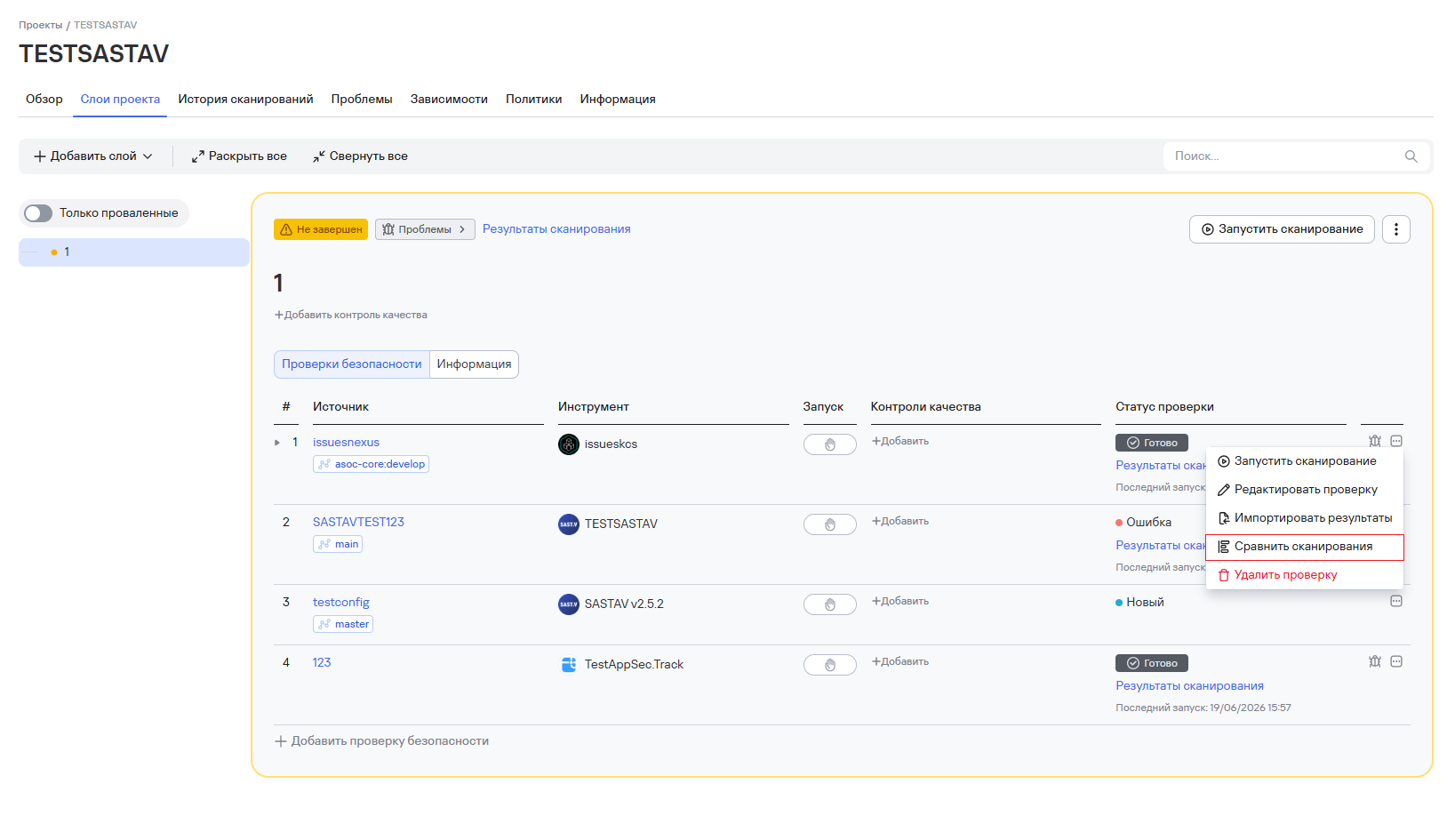Add quality control for the SASTAVTEST123 row
The image size is (1455, 840).
click(900, 521)
